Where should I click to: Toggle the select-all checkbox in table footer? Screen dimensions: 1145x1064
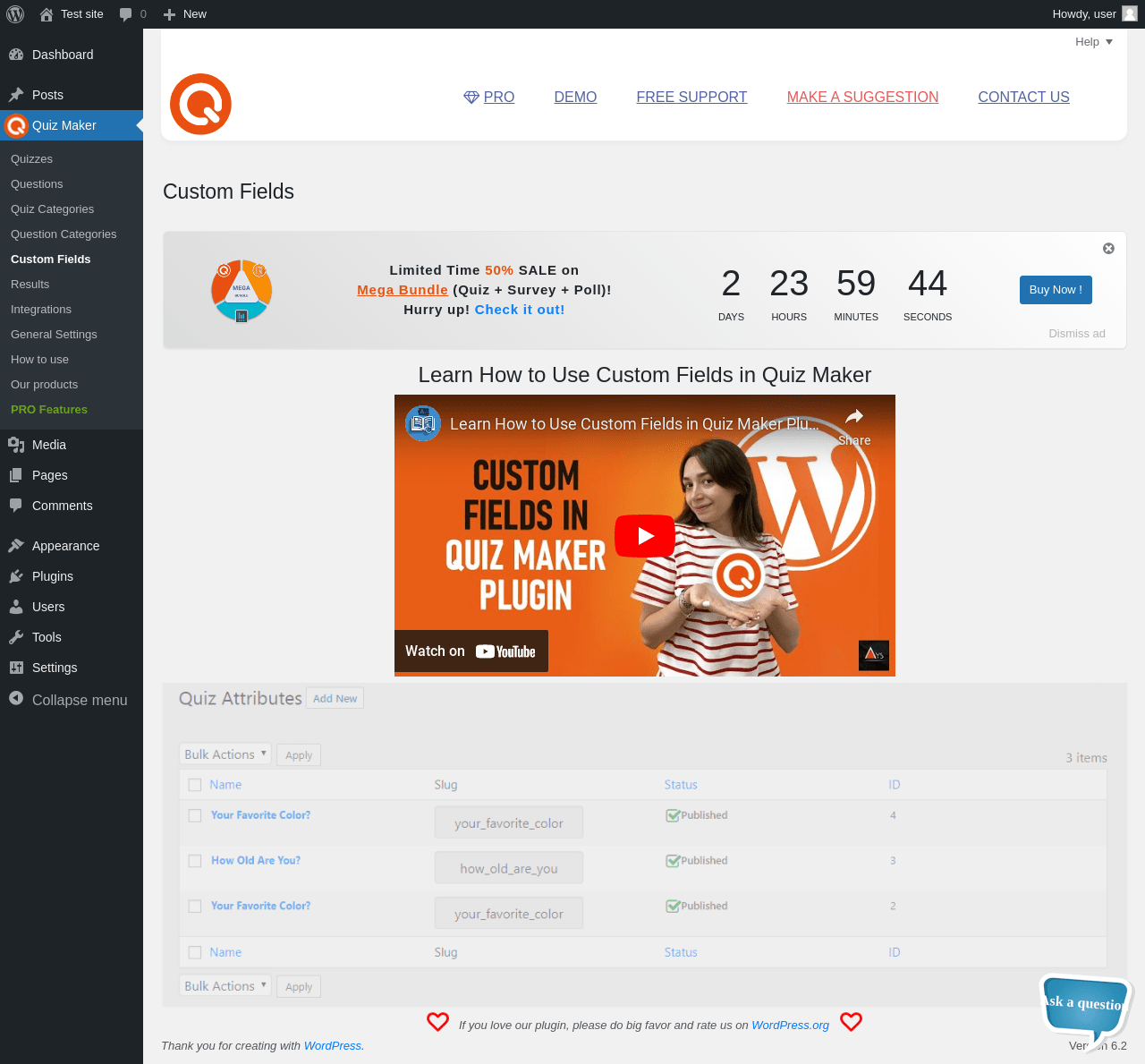tap(195, 953)
